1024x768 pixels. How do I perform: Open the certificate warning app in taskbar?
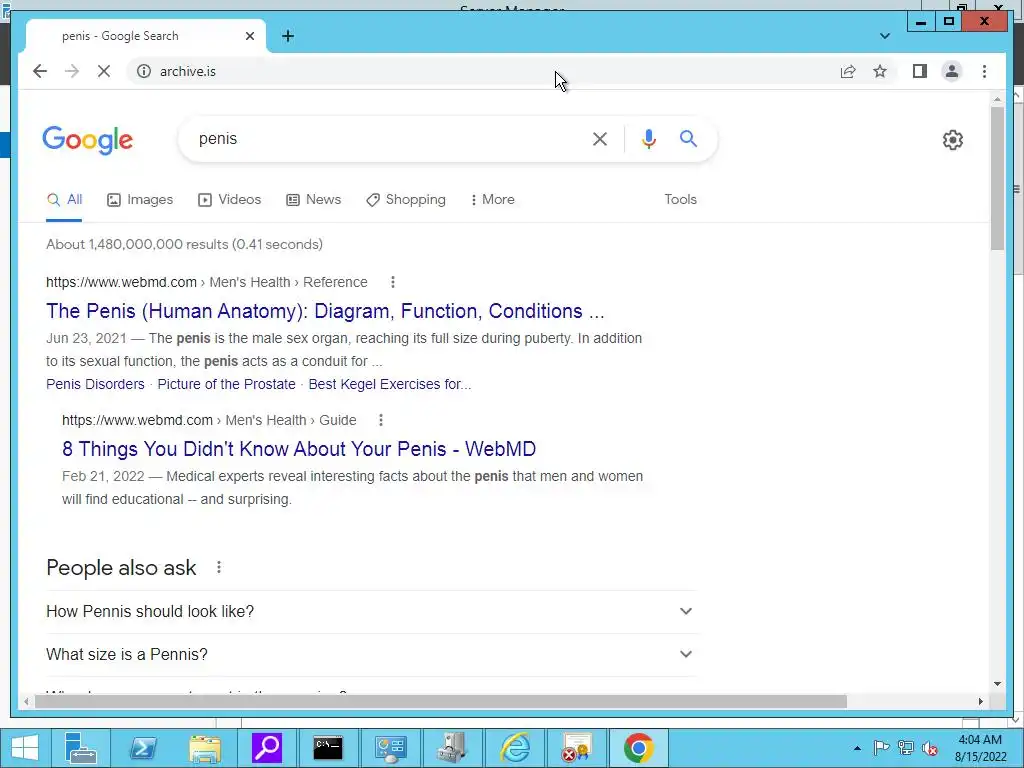tap(576, 748)
